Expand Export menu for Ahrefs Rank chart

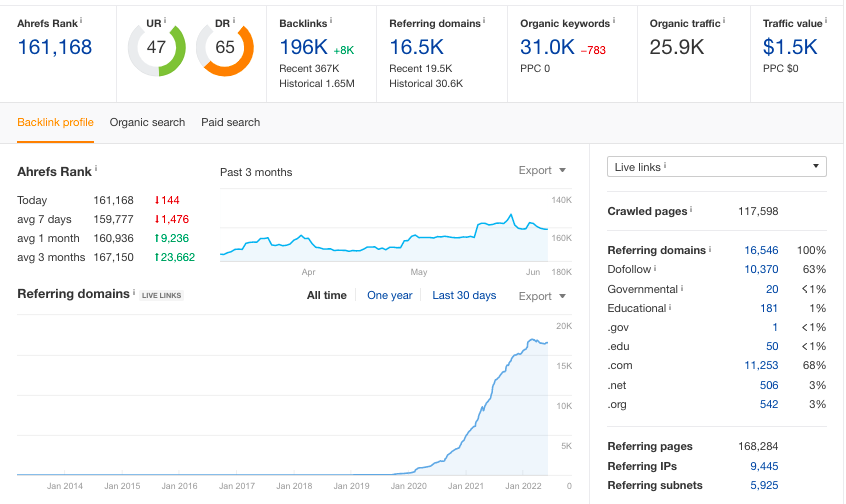click(542, 171)
